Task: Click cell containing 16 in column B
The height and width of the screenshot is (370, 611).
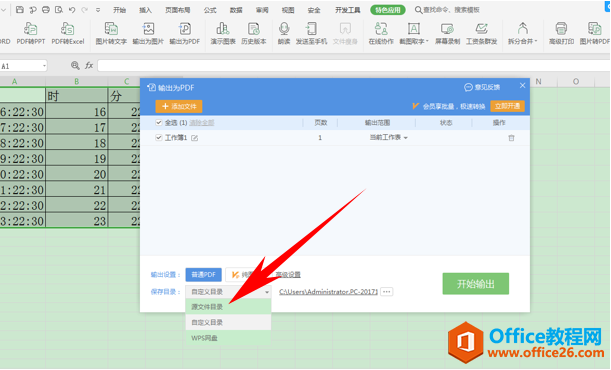Action: (77, 112)
